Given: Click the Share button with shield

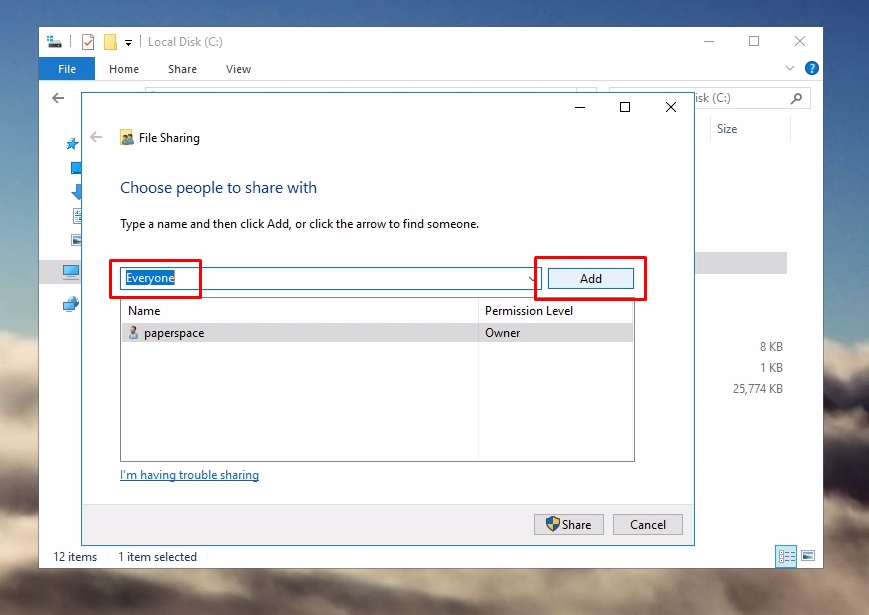Looking at the screenshot, I should [569, 524].
